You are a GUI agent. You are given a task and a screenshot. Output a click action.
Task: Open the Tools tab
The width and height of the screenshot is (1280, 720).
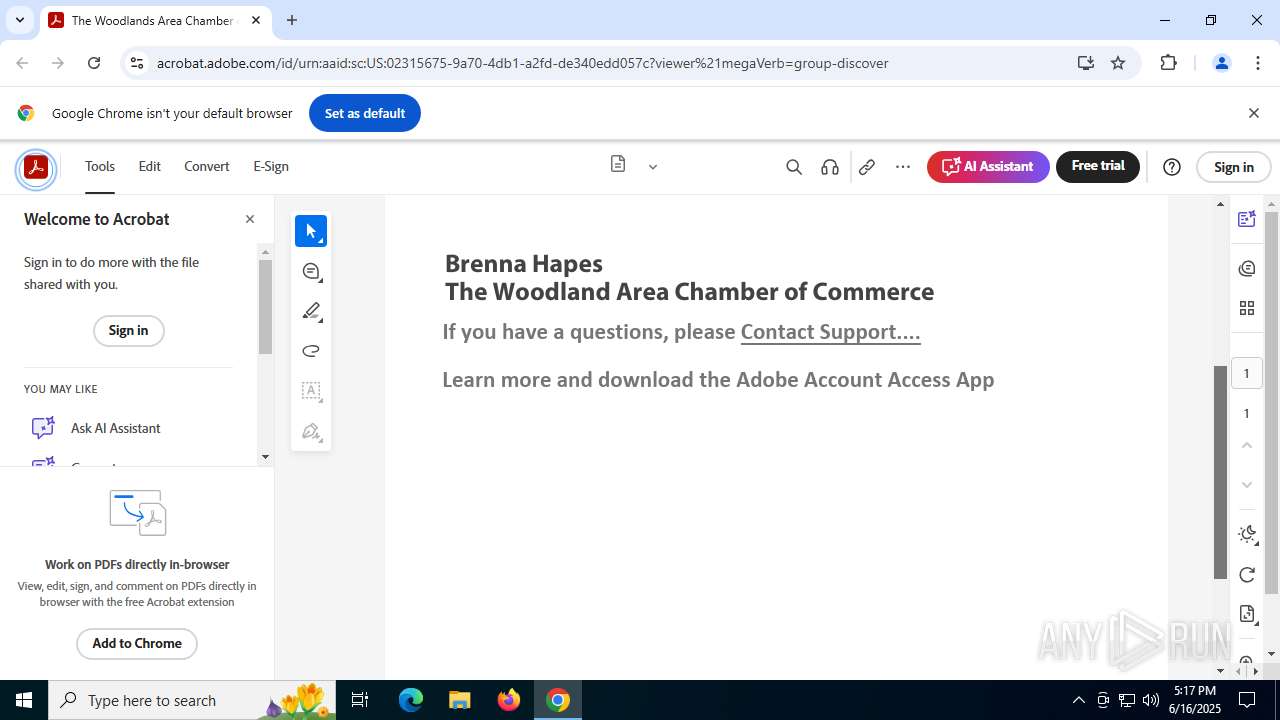coord(100,167)
